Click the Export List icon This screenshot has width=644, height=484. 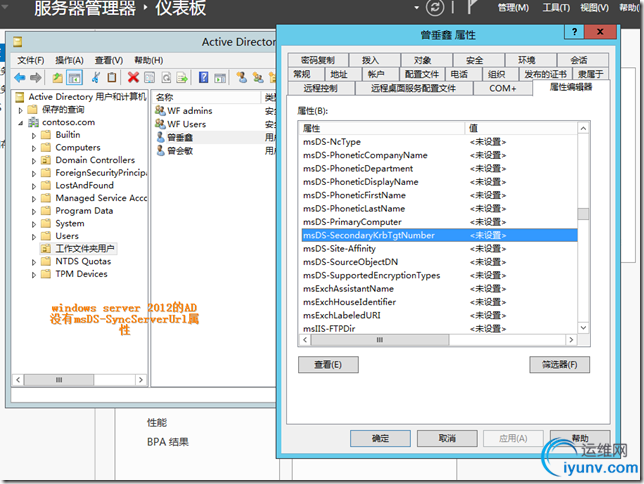182,77
